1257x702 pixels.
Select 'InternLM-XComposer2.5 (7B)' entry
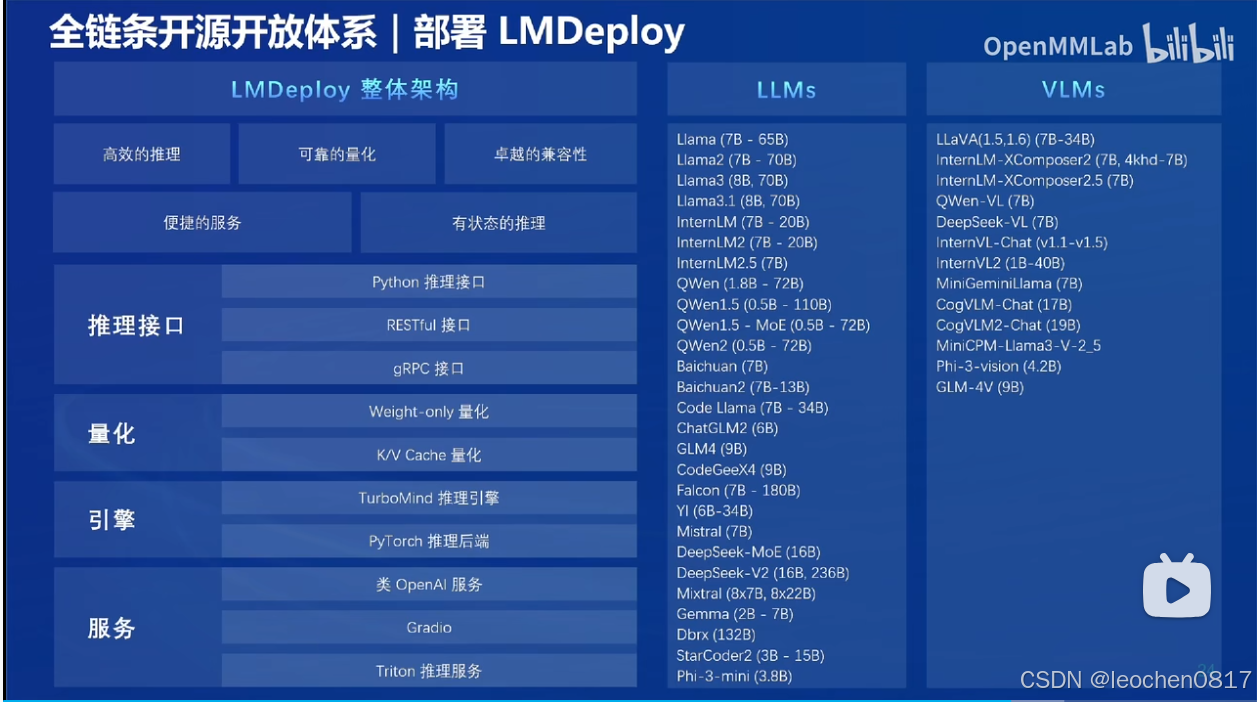point(1035,181)
